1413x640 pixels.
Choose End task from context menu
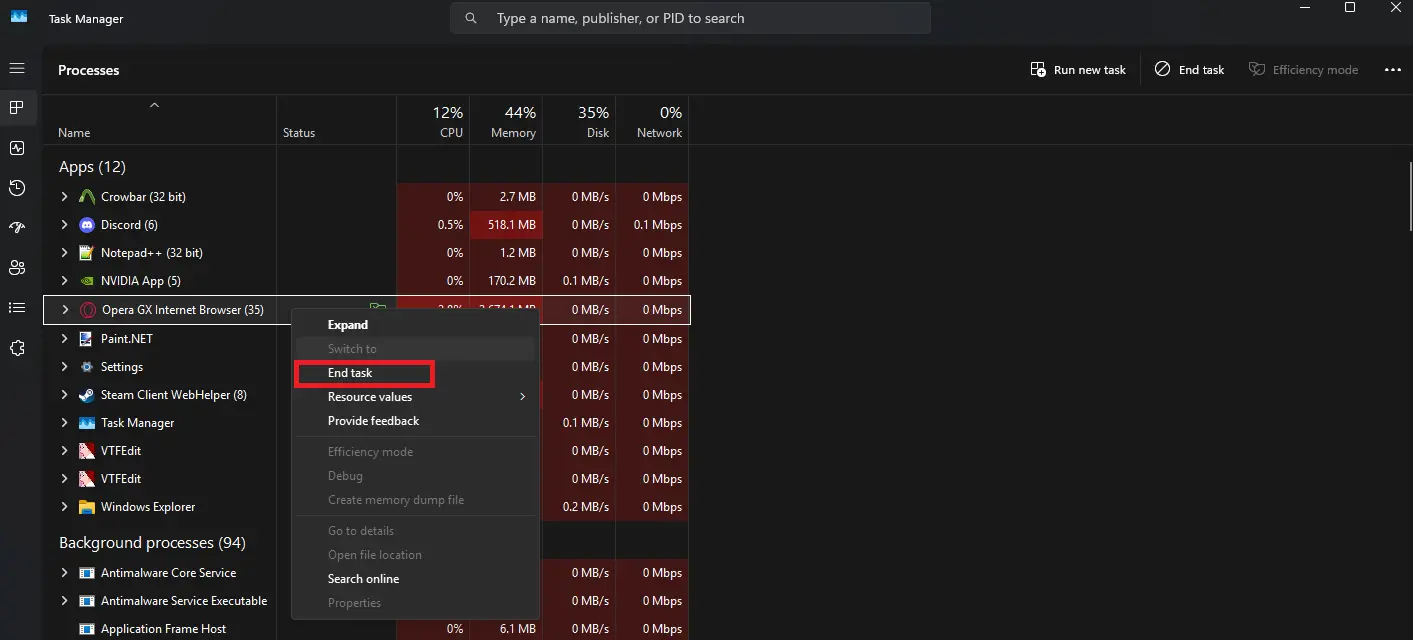pos(351,373)
